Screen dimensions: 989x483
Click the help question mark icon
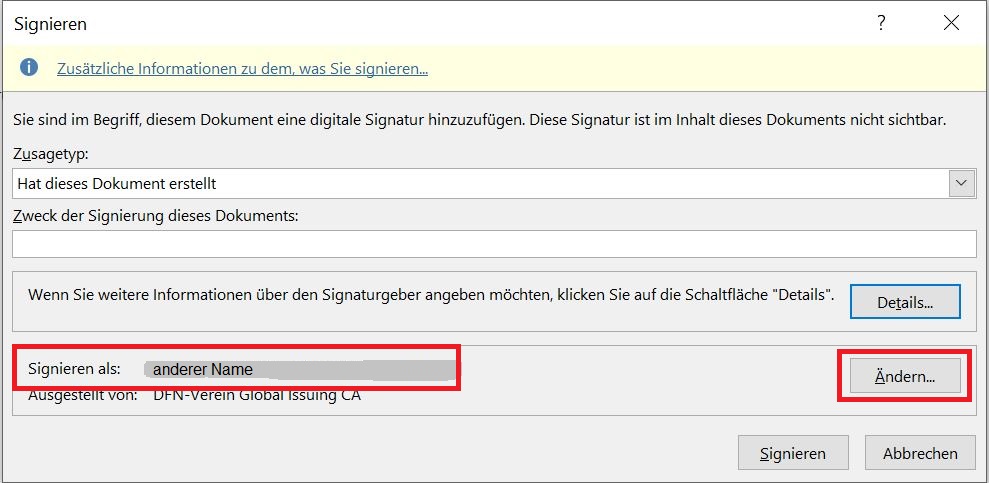click(881, 23)
